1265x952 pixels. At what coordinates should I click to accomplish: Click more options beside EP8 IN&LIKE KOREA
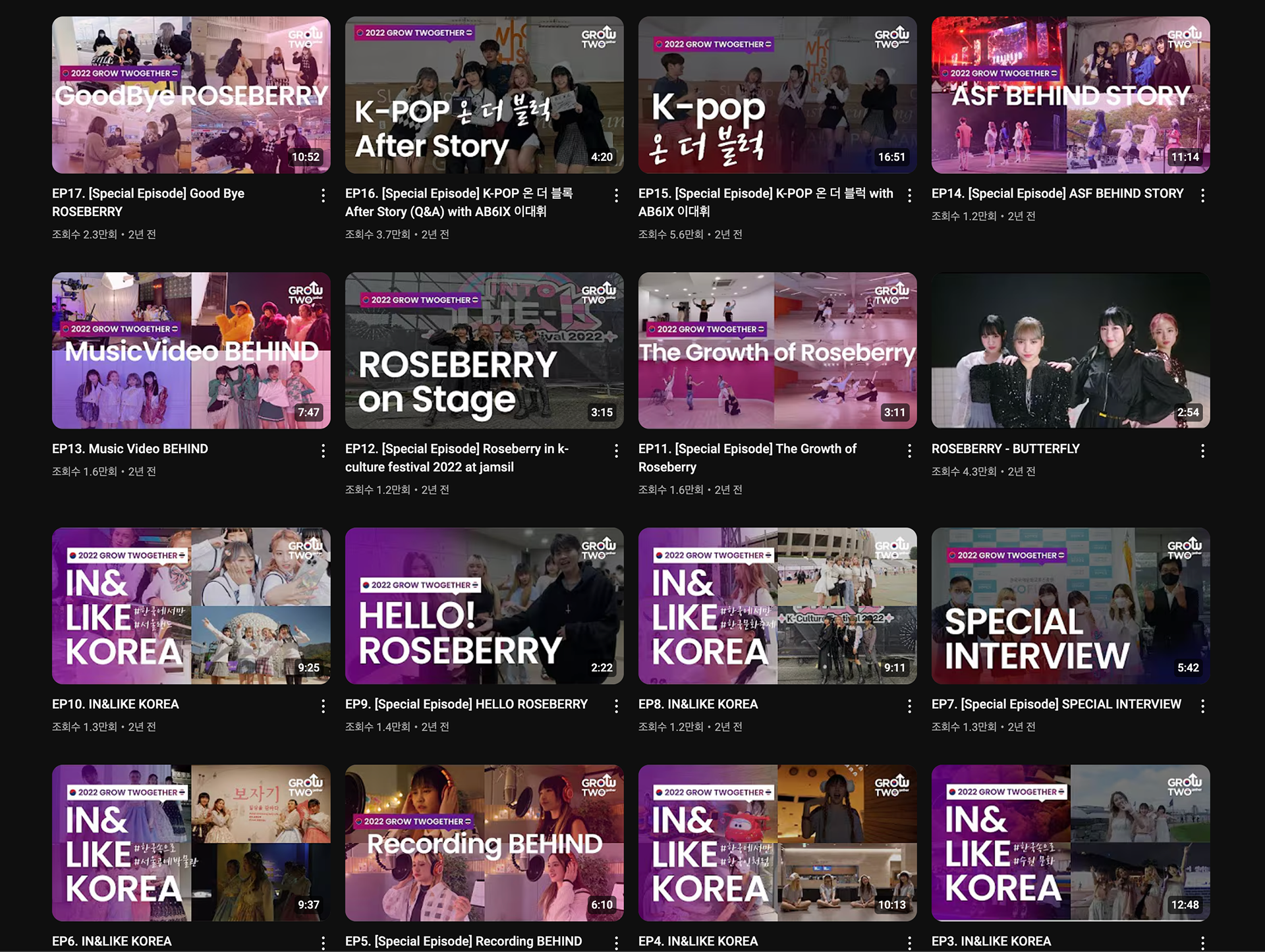pos(909,706)
